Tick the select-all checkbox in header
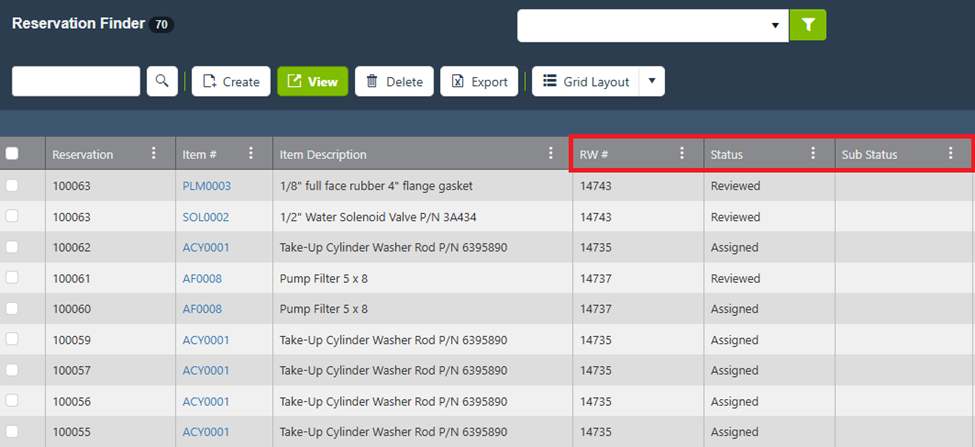Screen dimensions: 975x447 coord(12,154)
